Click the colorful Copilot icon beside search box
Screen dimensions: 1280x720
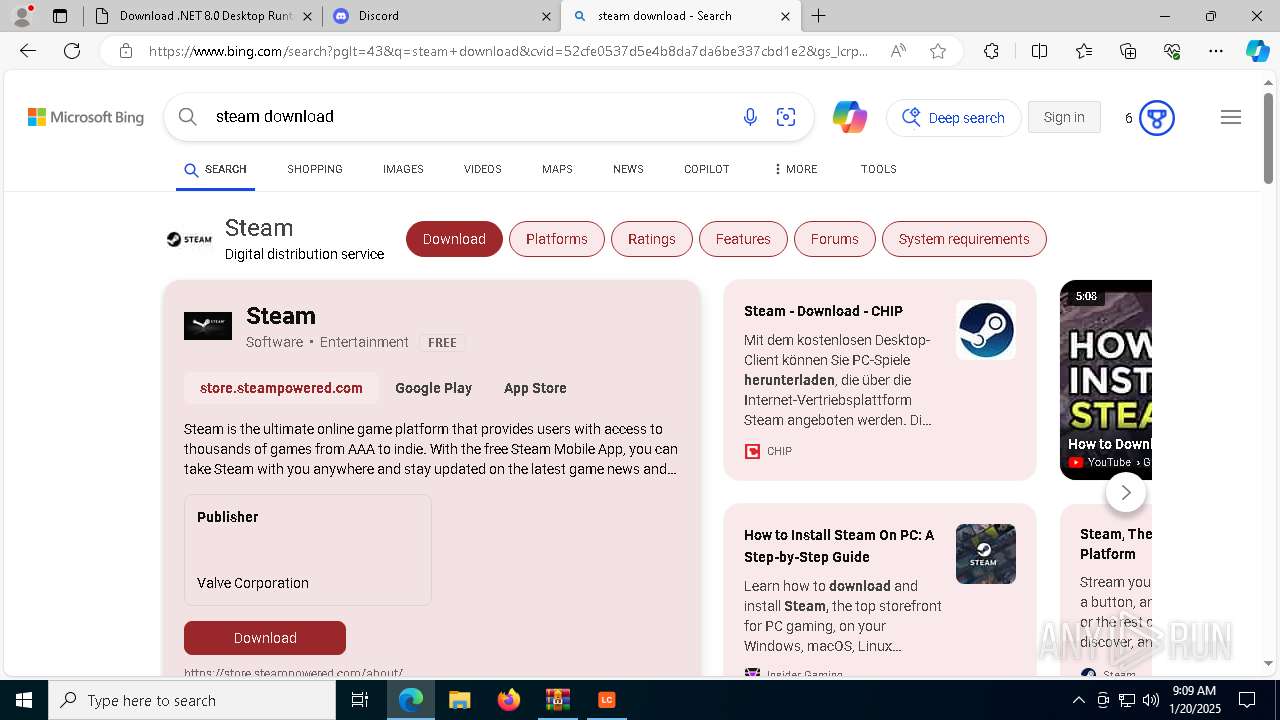[849, 117]
